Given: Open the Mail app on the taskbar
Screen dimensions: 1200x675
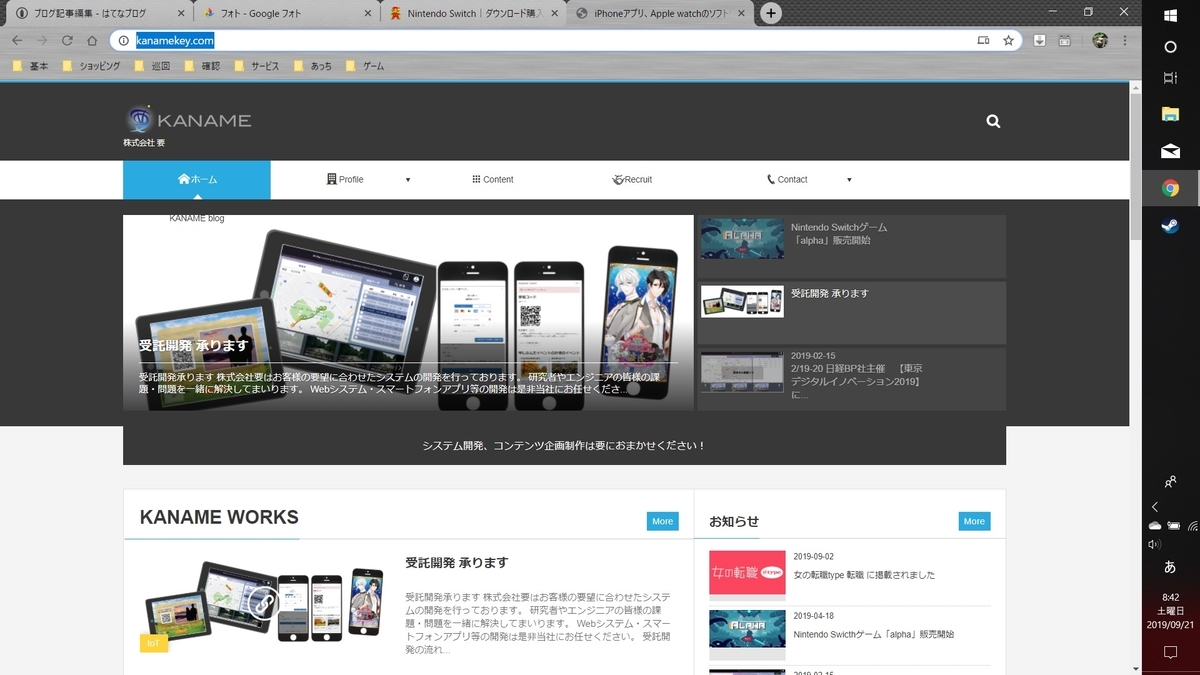Looking at the screenshot, I should coord(1170,151).
